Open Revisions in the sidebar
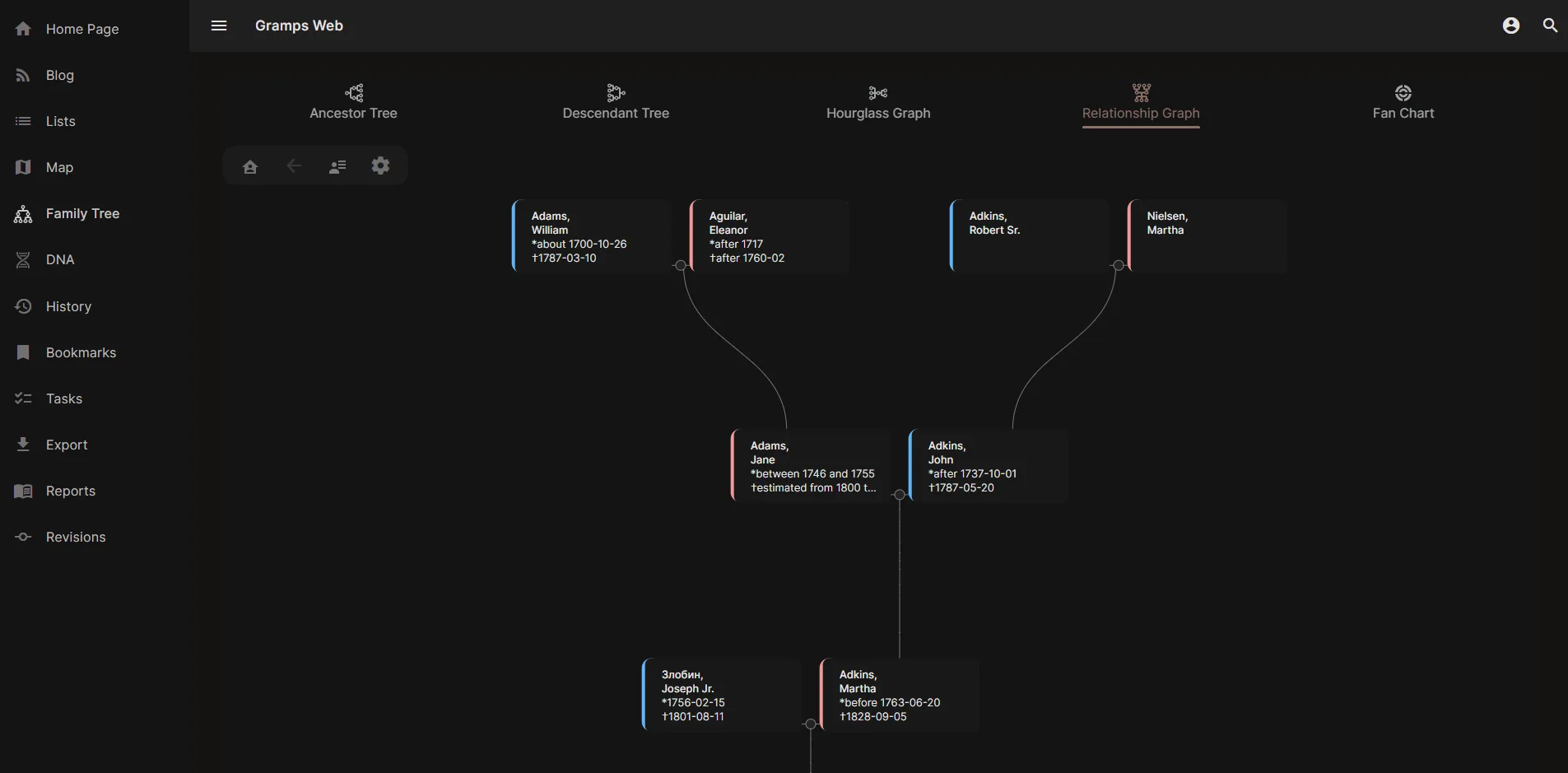 click(x=75, y=537)
